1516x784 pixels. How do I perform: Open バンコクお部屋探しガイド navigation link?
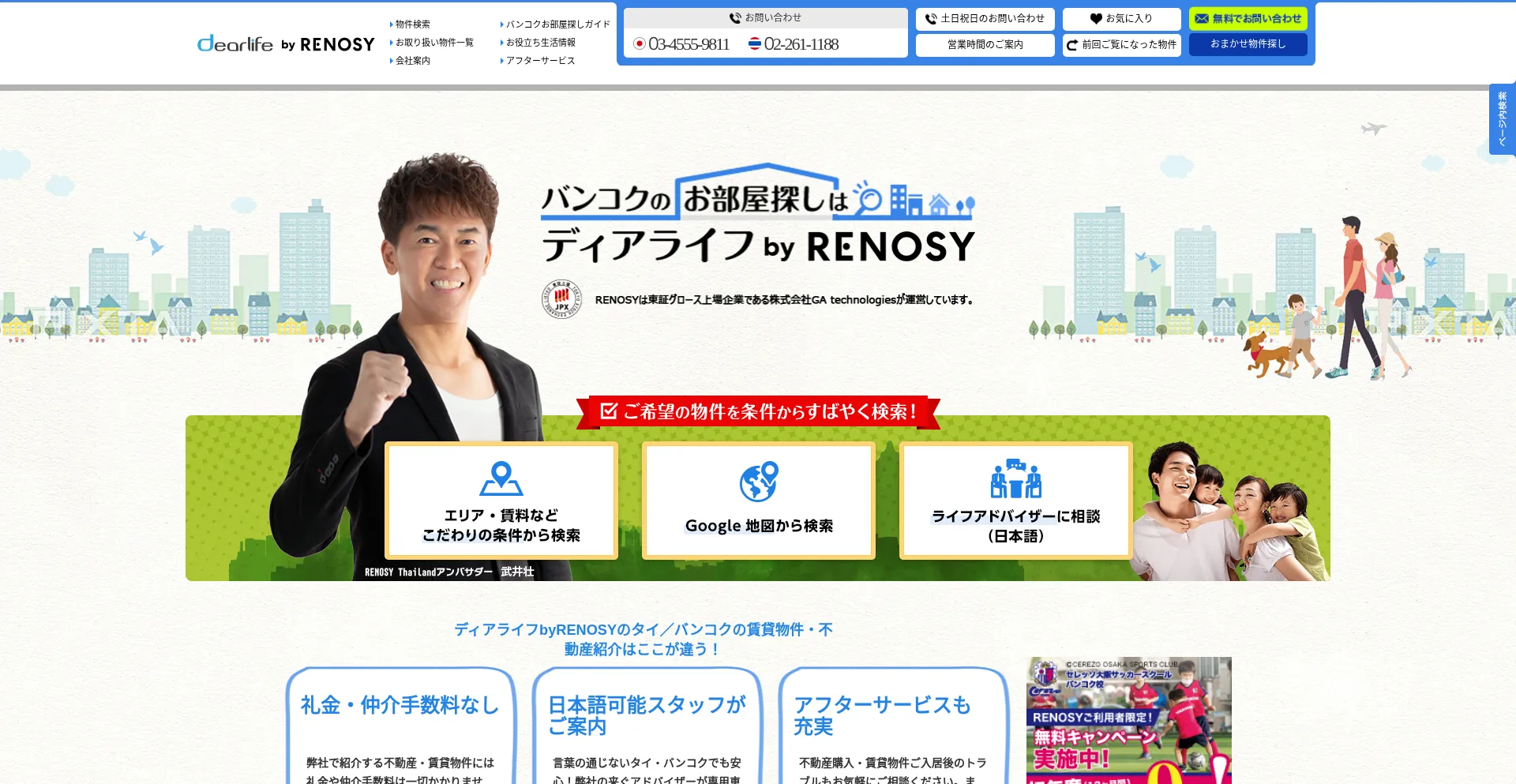[x=555, y=24]
